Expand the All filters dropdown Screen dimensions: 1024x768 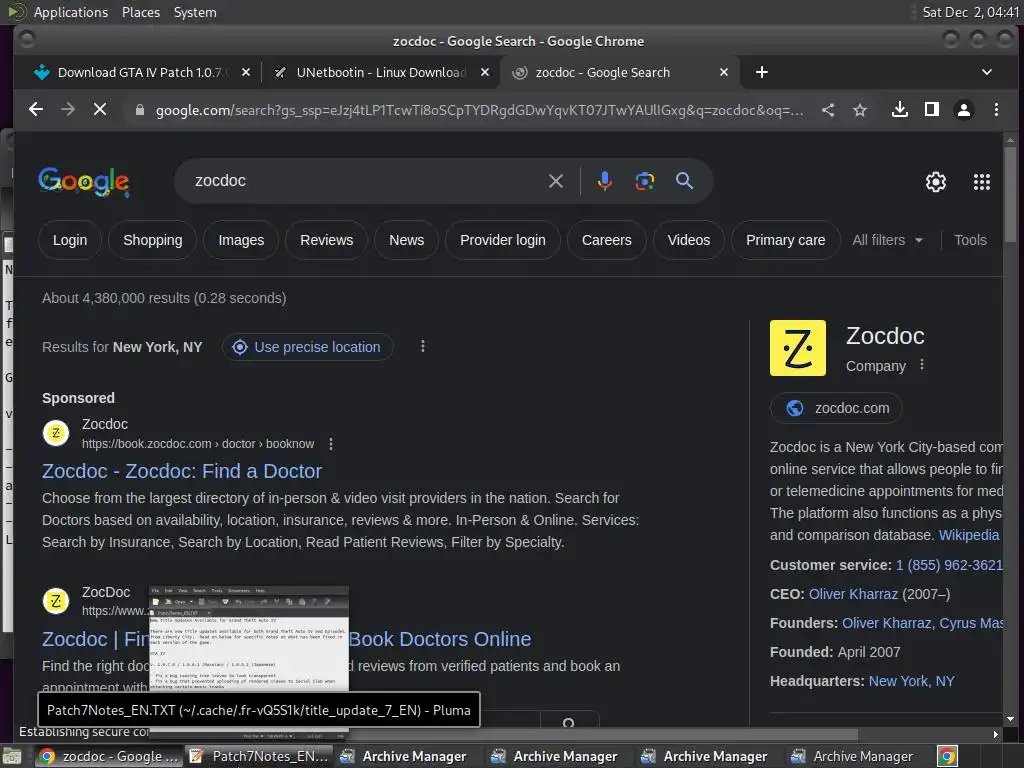[x=888, y=240]
